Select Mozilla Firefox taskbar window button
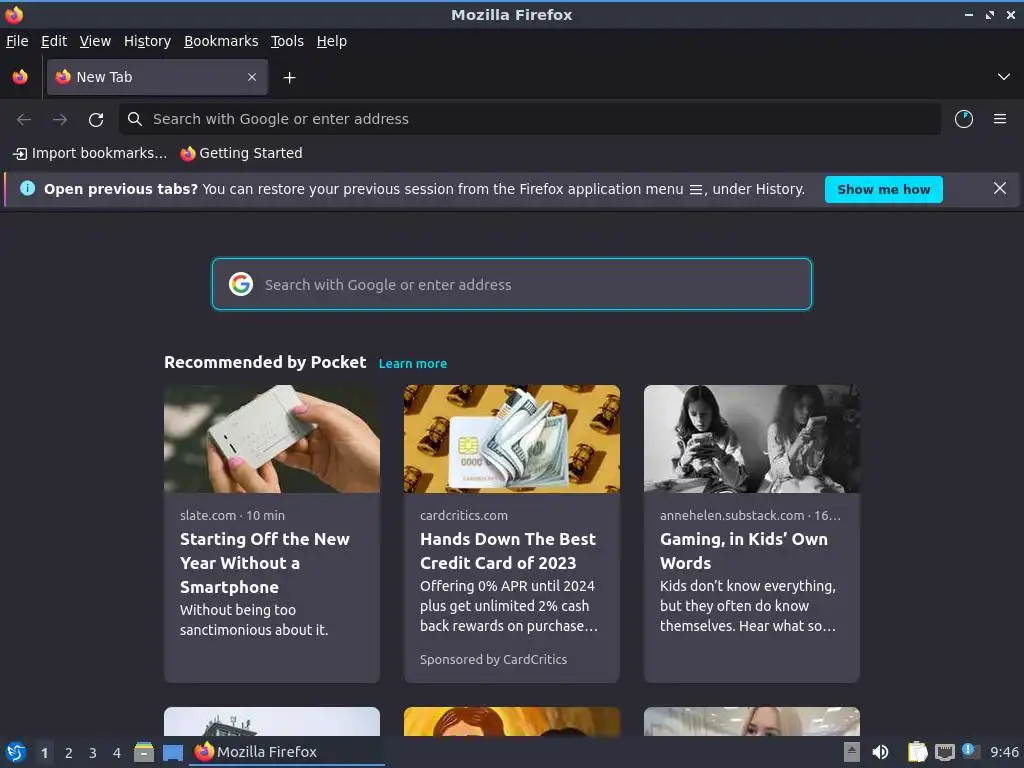Screen dimensions: 1024x768 (287, 752)
